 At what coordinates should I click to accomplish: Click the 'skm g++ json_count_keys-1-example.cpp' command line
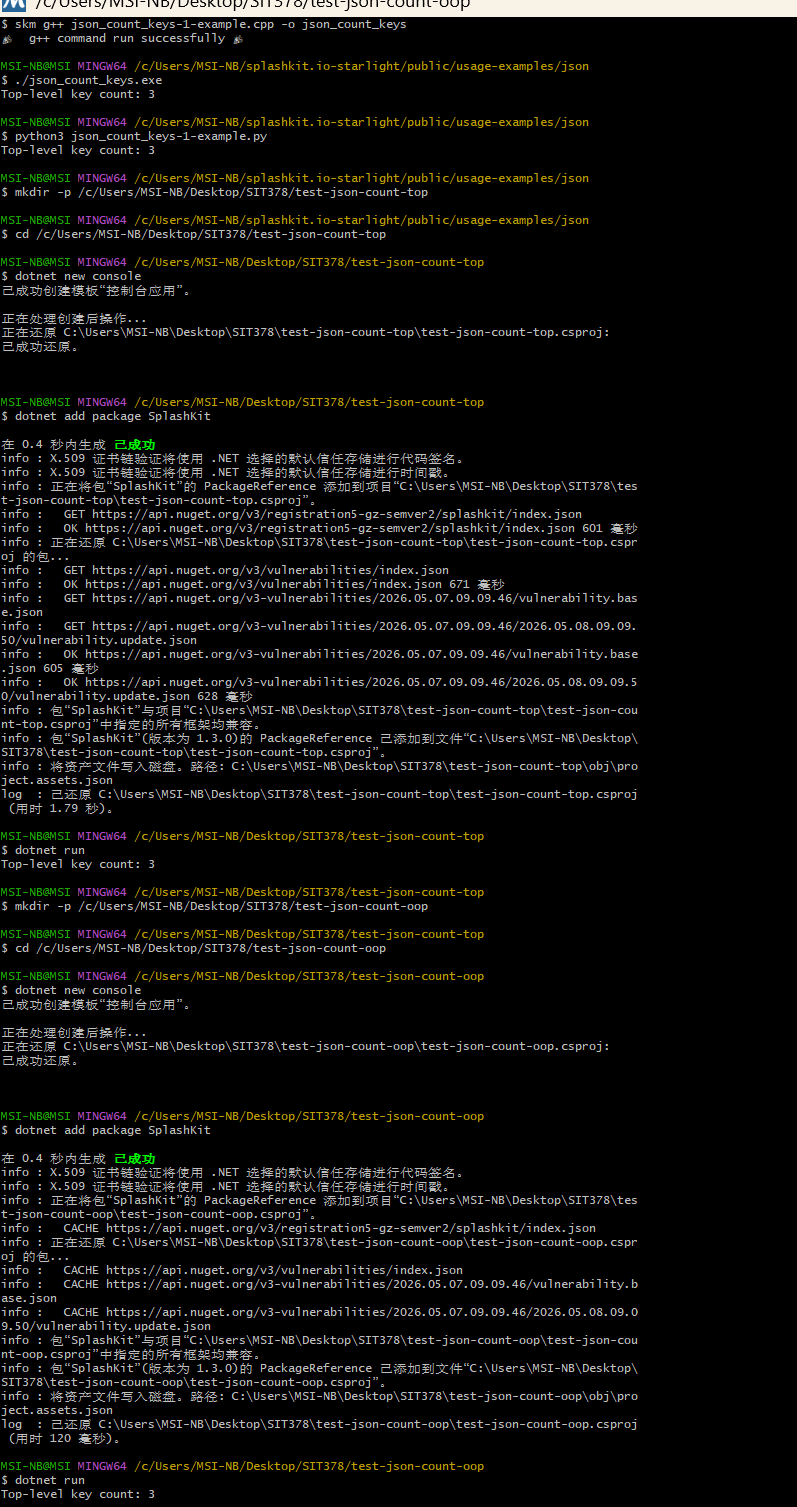(204, 24)
